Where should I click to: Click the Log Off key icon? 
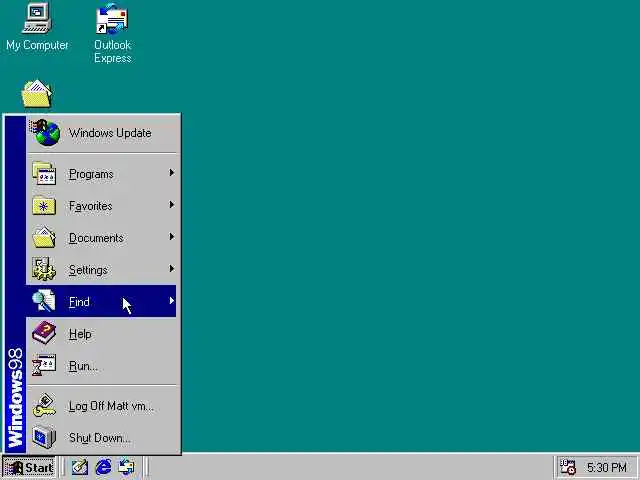(x=44, y=405)
